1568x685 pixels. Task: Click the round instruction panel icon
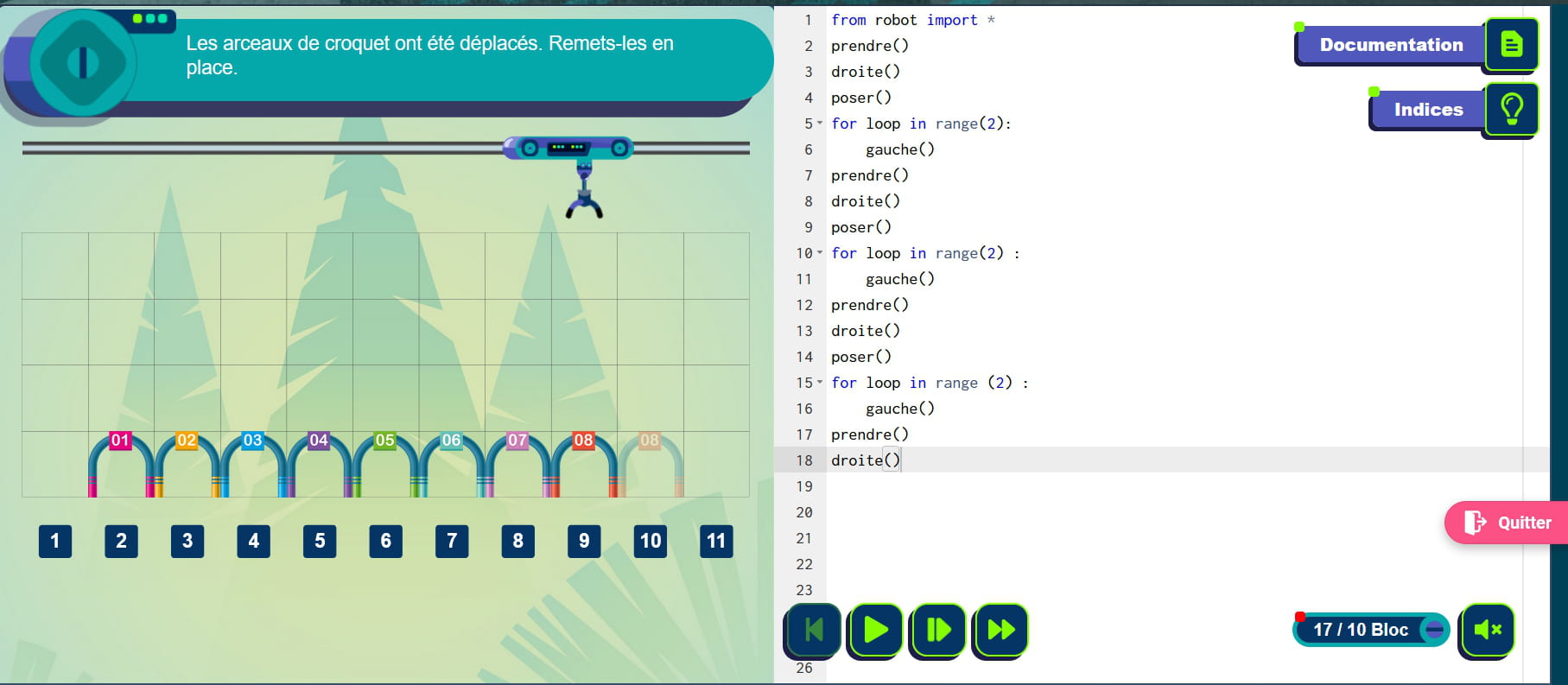pyautogui.click(x=83, y=62)
